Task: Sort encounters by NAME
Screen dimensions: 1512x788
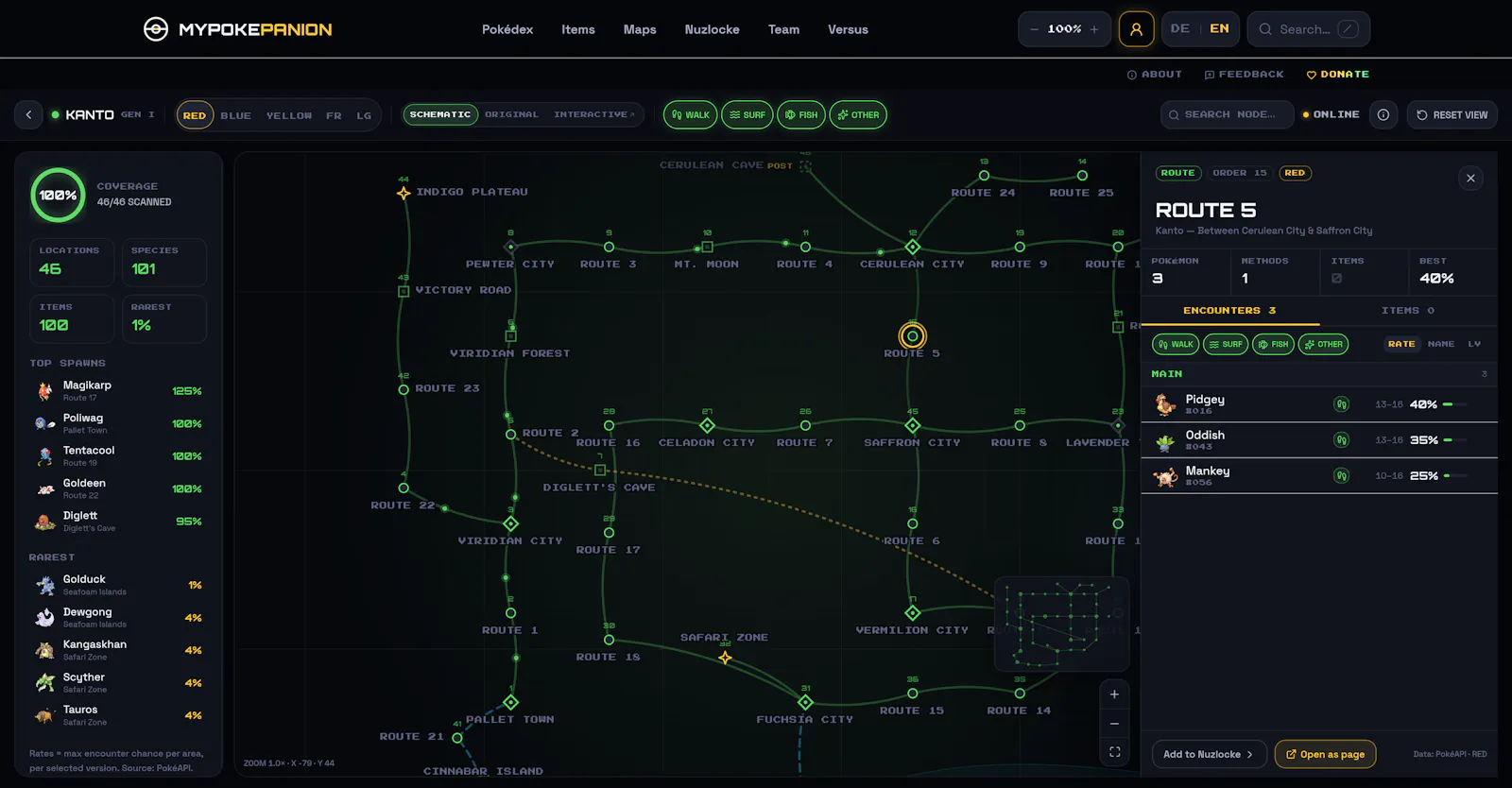Action: coord(1441,344)
